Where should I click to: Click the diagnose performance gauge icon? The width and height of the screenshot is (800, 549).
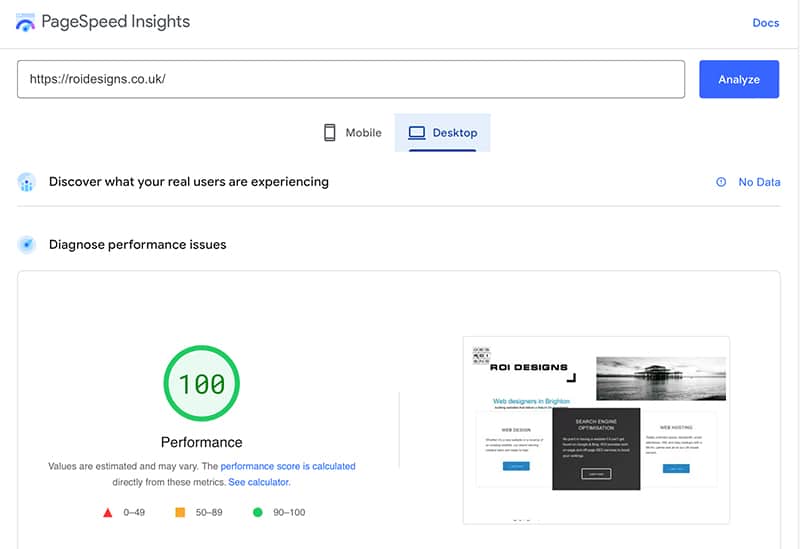click(x=27, y=244)
